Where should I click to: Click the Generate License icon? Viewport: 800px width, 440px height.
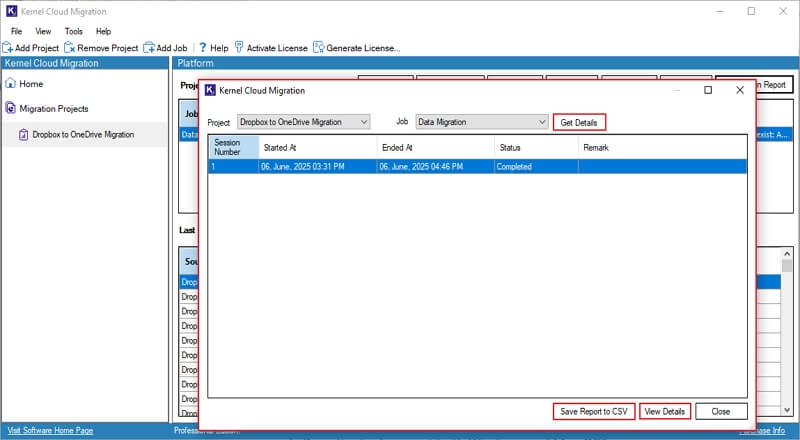pyautogui.click(x=318, y=47)
